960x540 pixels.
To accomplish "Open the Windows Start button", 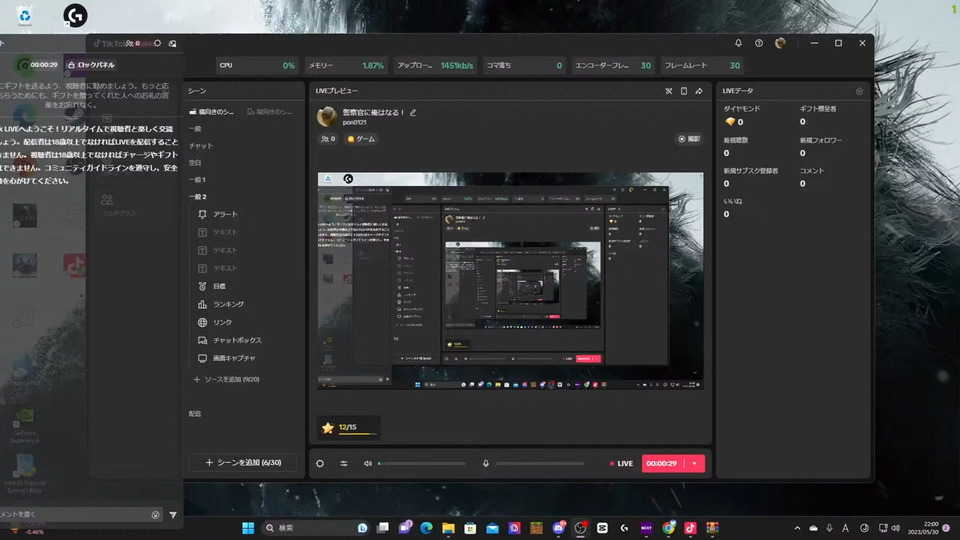I will (x=248, y=528).
